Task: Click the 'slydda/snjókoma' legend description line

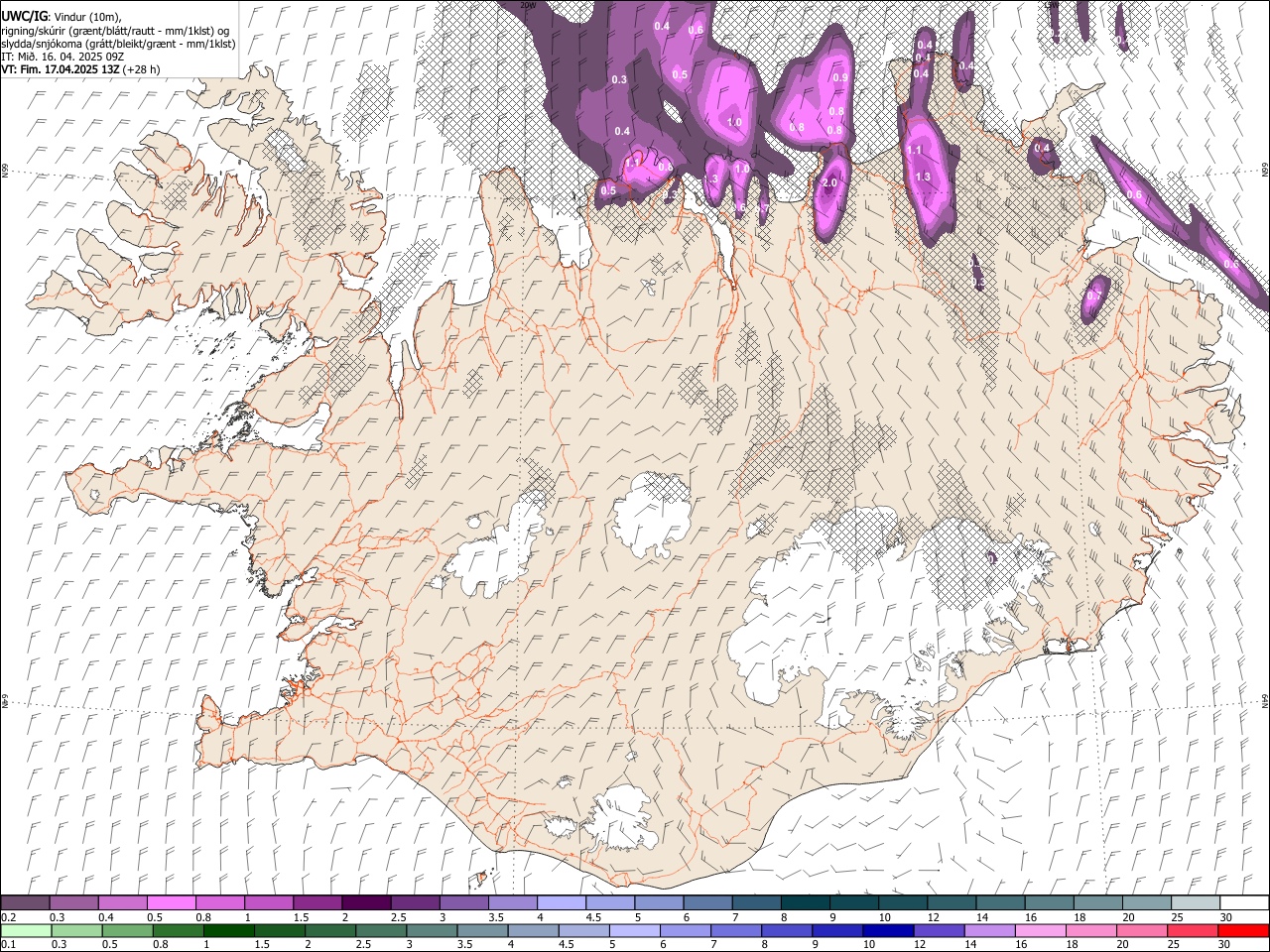Action: 118,44
